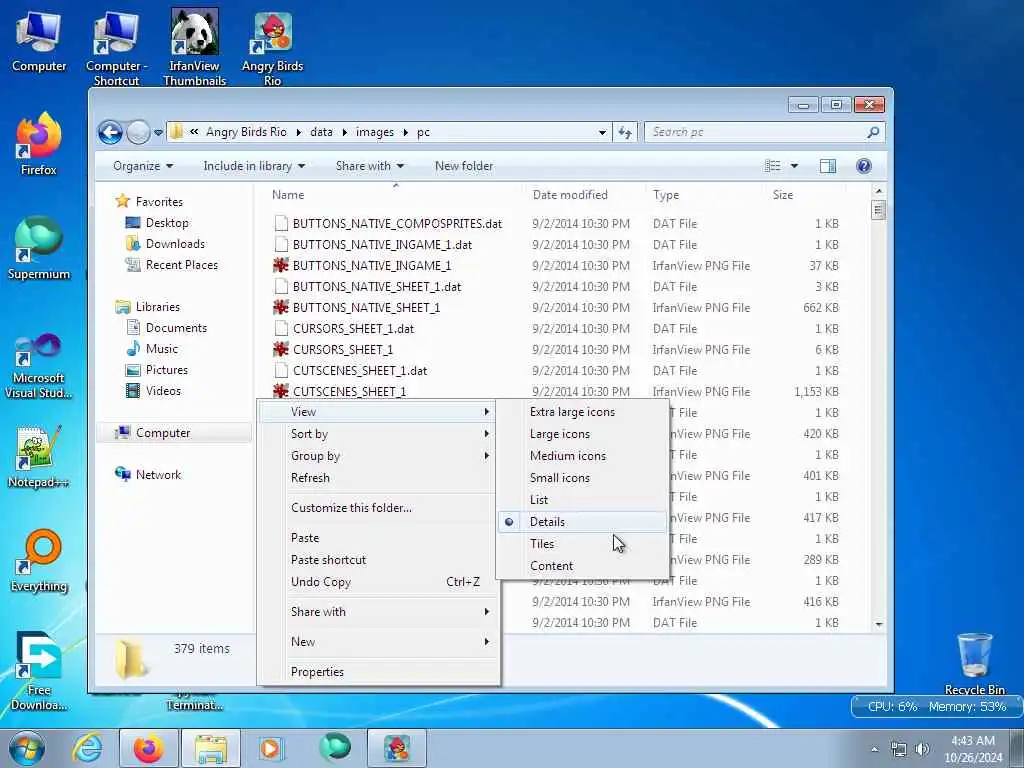This screenshot has width=1024, height=768.
Task: Choose Content view
Action: click(x=582, y=566)
